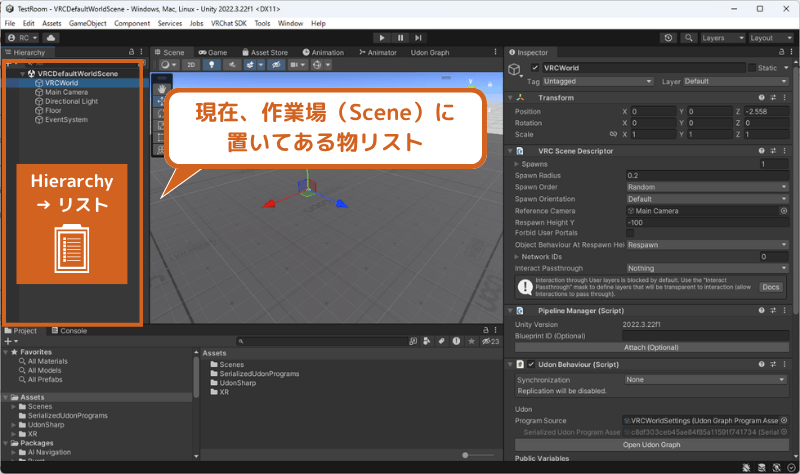This screenshot has height=474, width=800.
Task: Open the Unity search magnifier icon
Action: (x=689, y=38)
